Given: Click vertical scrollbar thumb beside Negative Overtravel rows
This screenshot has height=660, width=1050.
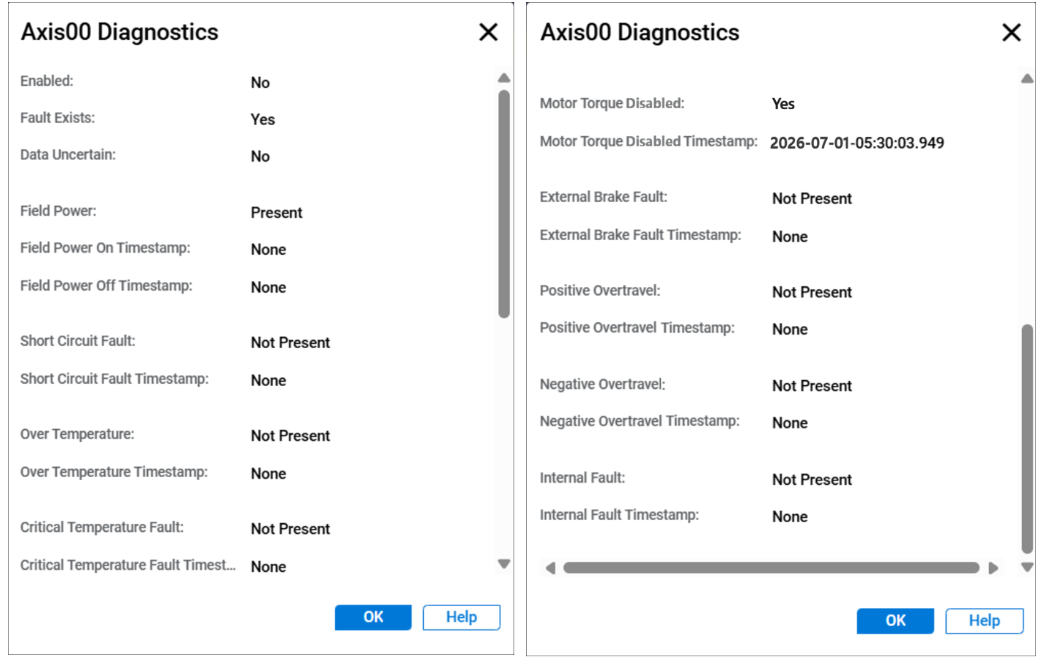Looking at the screenshot, I should click(x=1027, y=439).
